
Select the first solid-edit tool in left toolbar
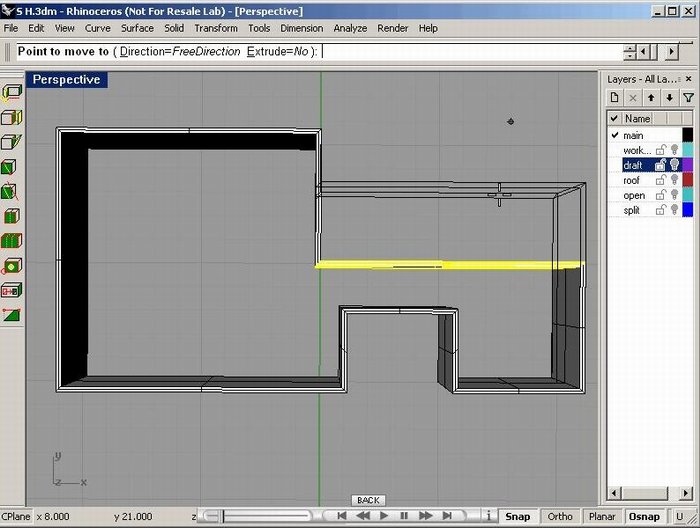tap(12, 93)
